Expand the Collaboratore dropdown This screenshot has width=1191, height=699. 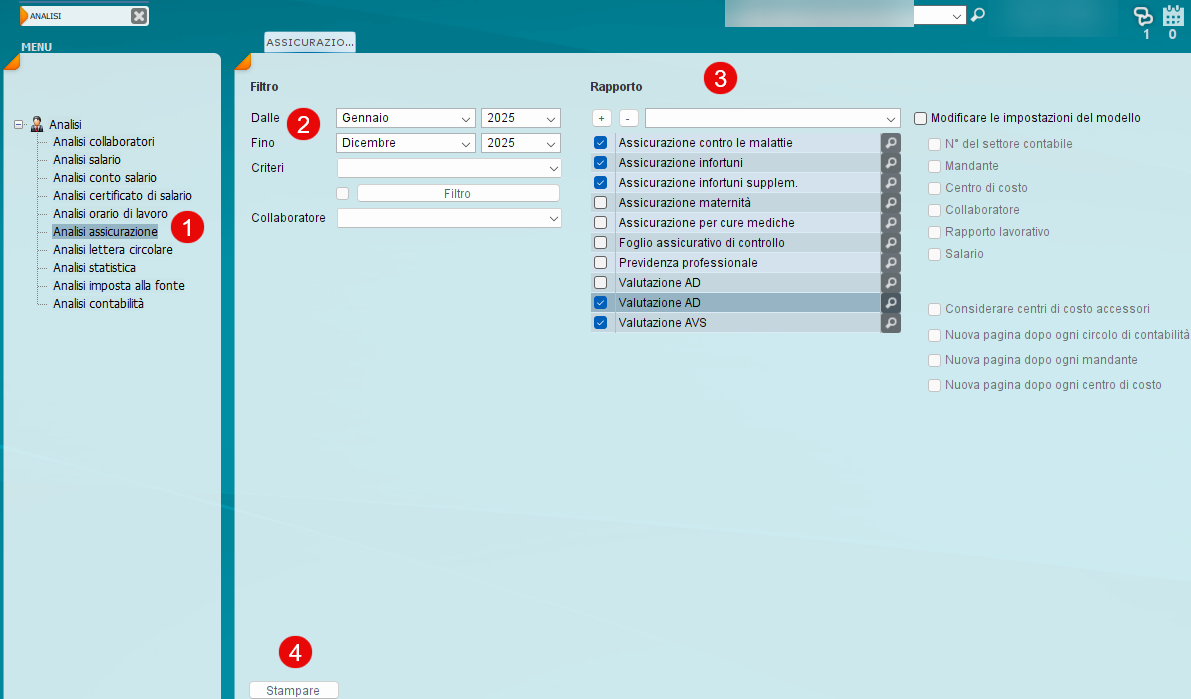(x=449, y=218)
